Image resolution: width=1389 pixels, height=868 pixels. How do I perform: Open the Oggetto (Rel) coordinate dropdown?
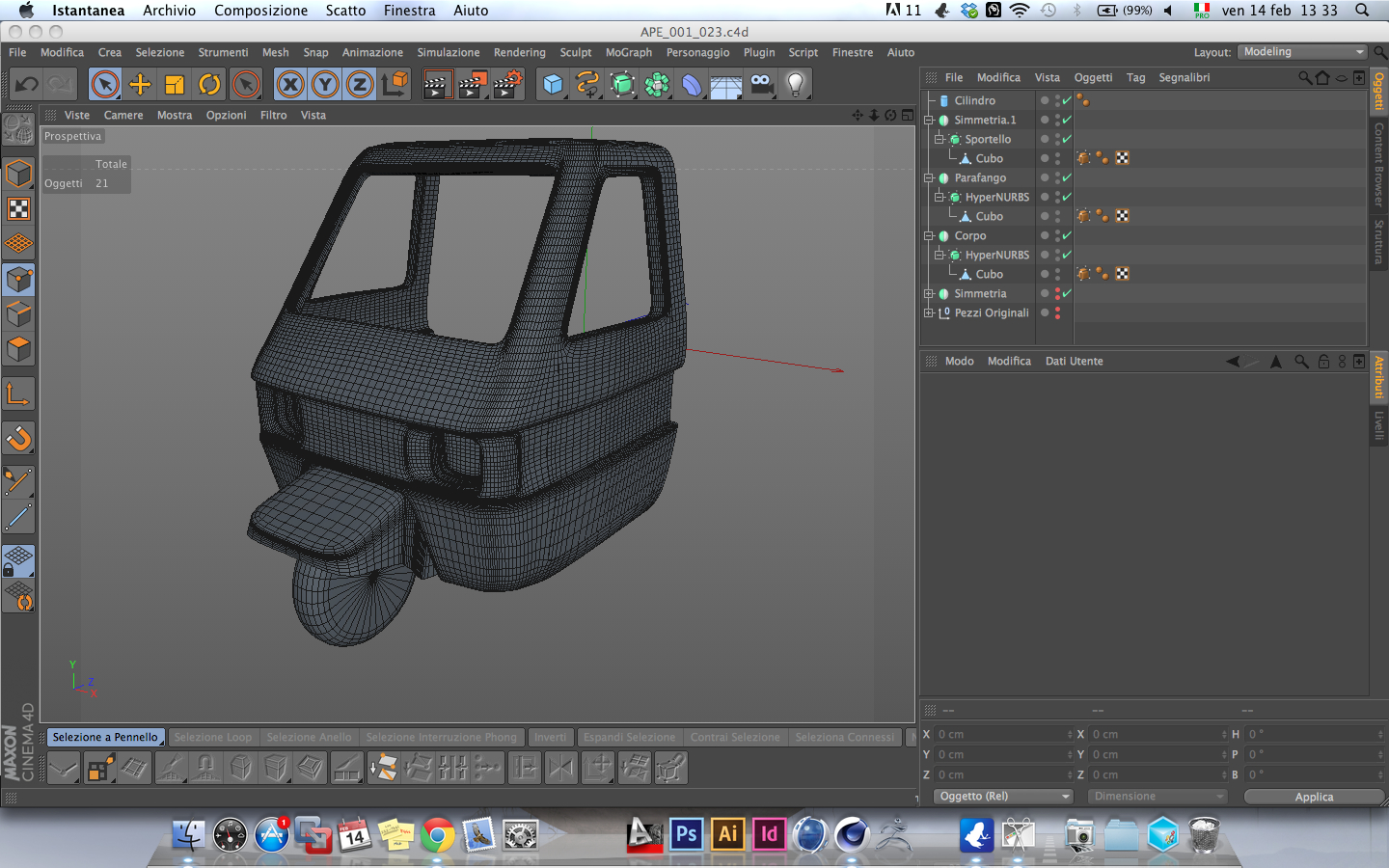coord(1003,797)
